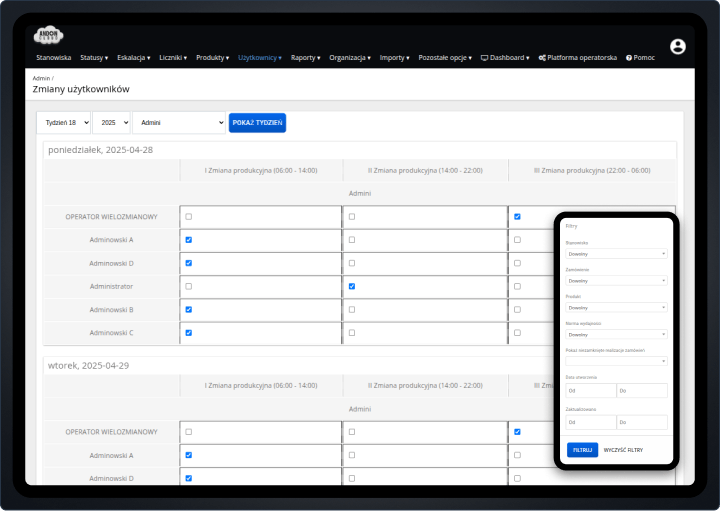Toggle OPERATOR WIELOZMIANOWY shift III on Monday
Viewport: 720px width, 511px height.
517,217
